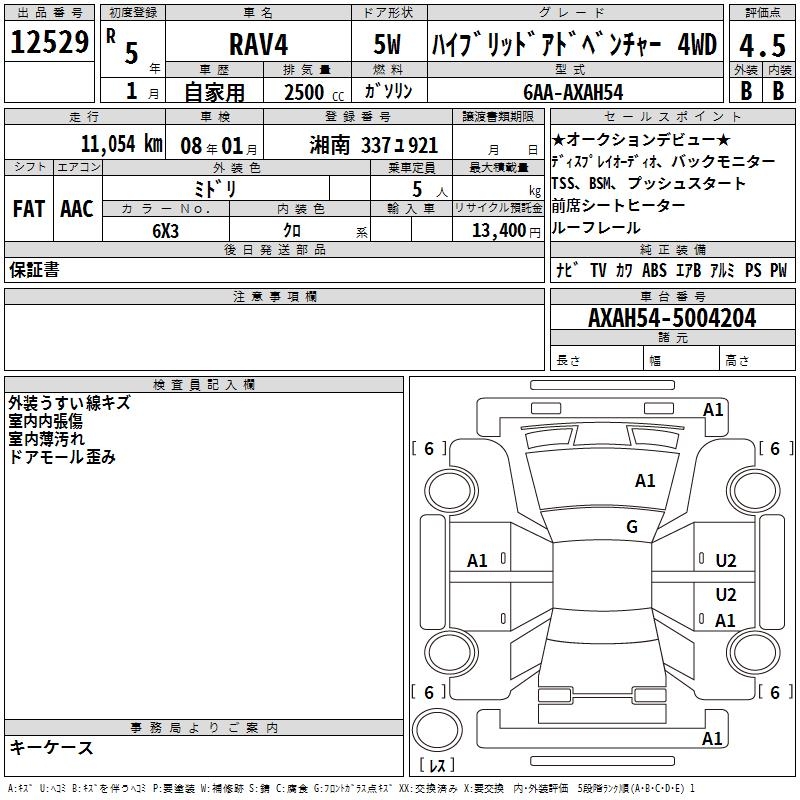Viewport: 800px width, 800px height.
Task: Select chassis number AXAH54-5004204
Action: pyautogui.click(x=672, y=318)
